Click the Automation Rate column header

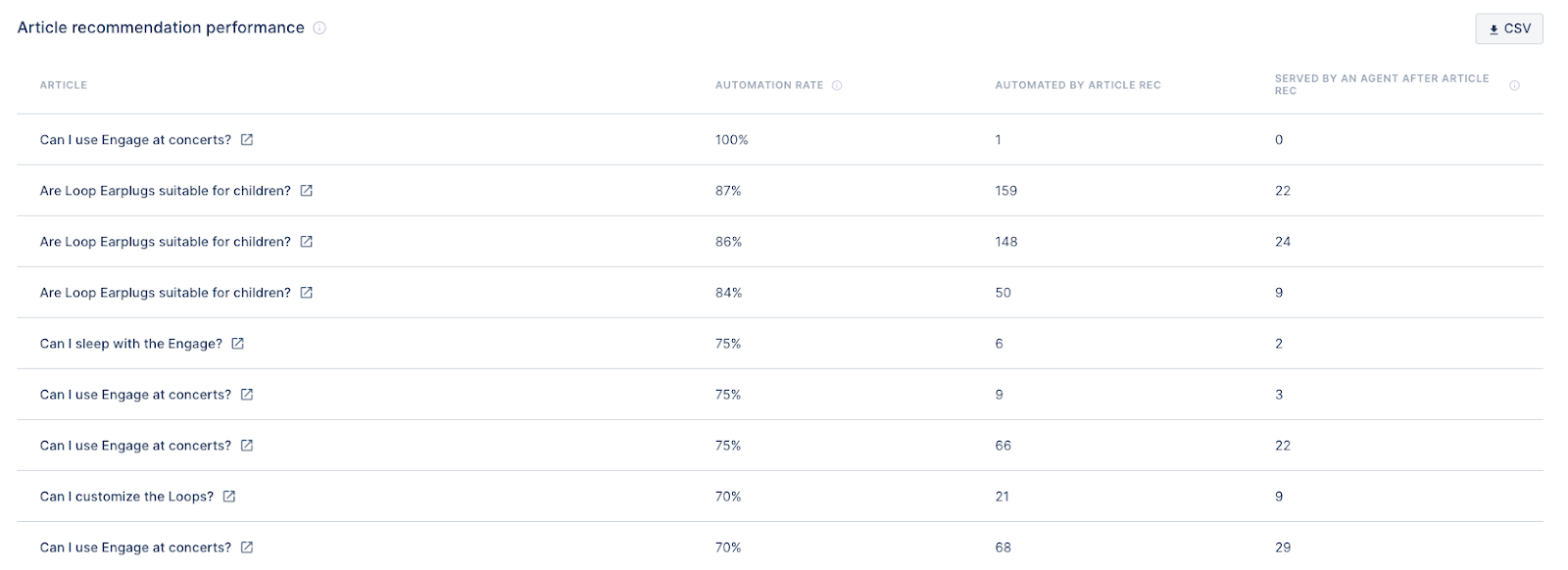pos(768,85)
